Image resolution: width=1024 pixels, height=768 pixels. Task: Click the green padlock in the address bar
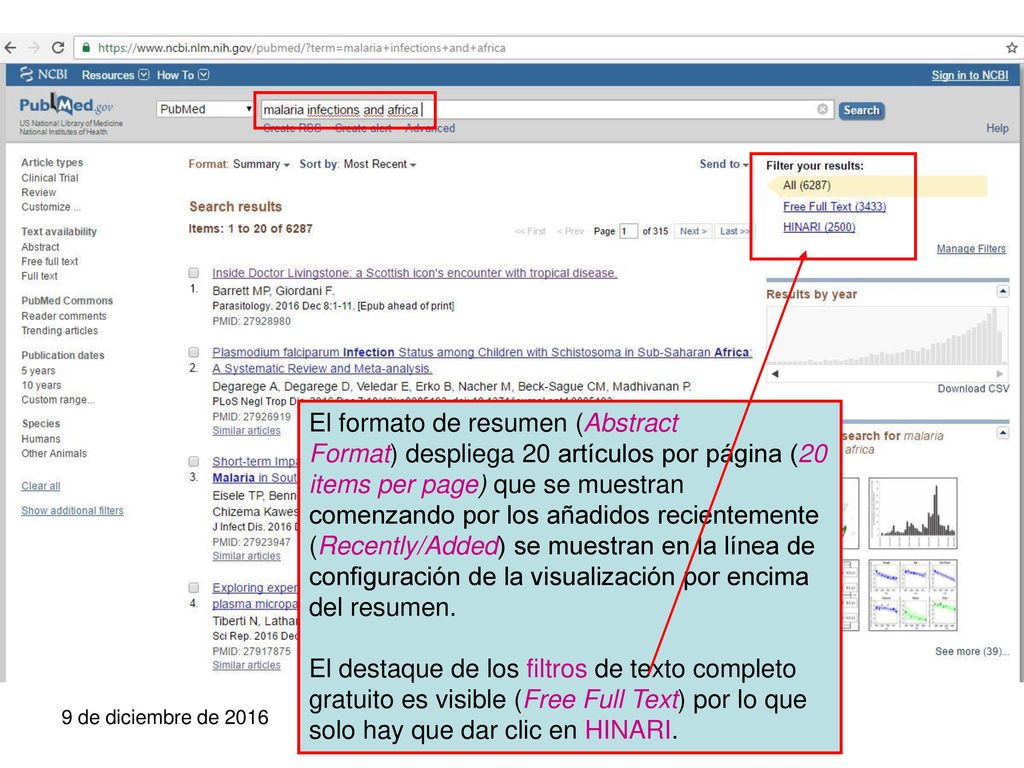86,48
